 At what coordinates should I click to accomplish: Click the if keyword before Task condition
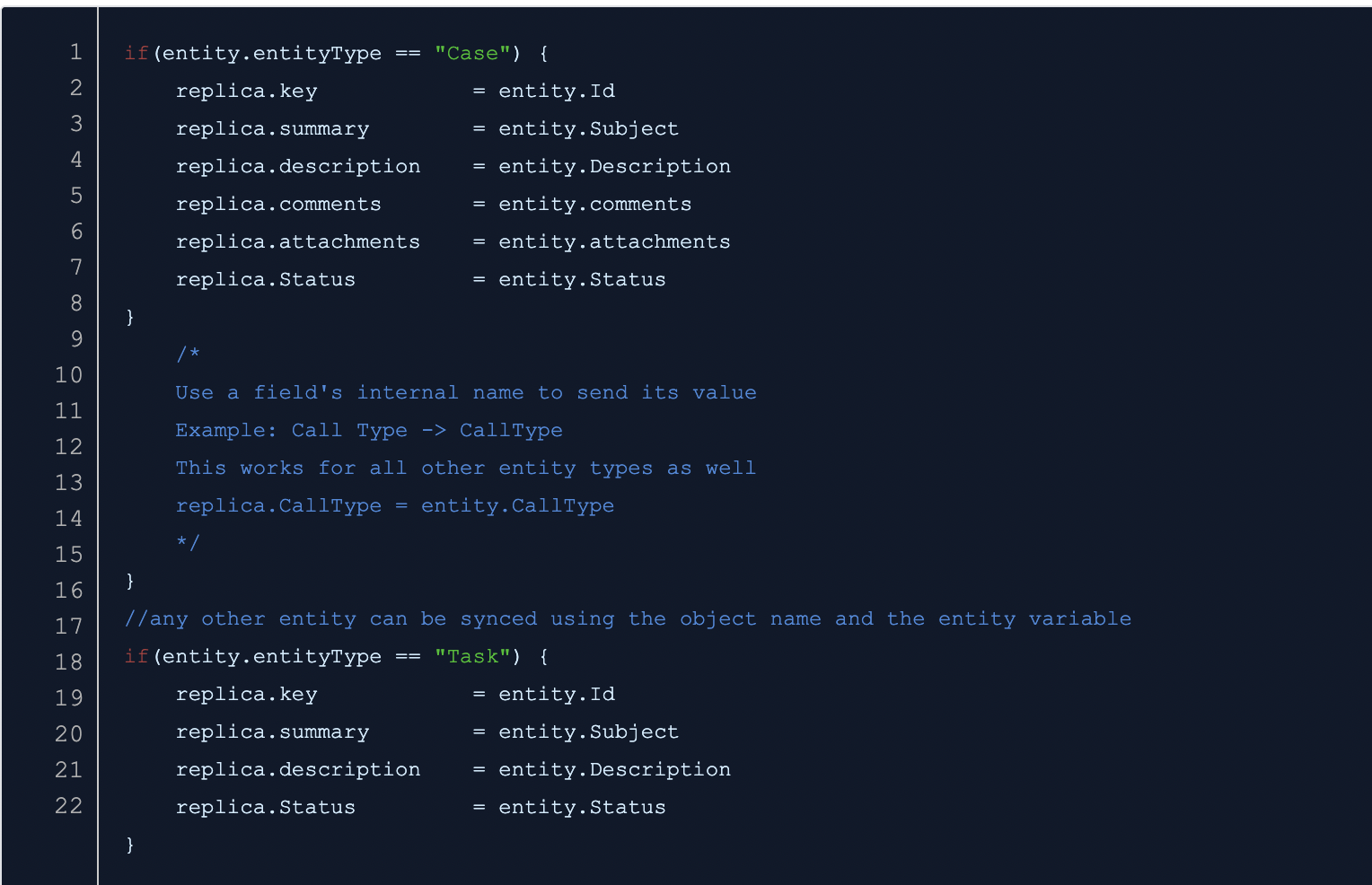[x=136, y=657]
